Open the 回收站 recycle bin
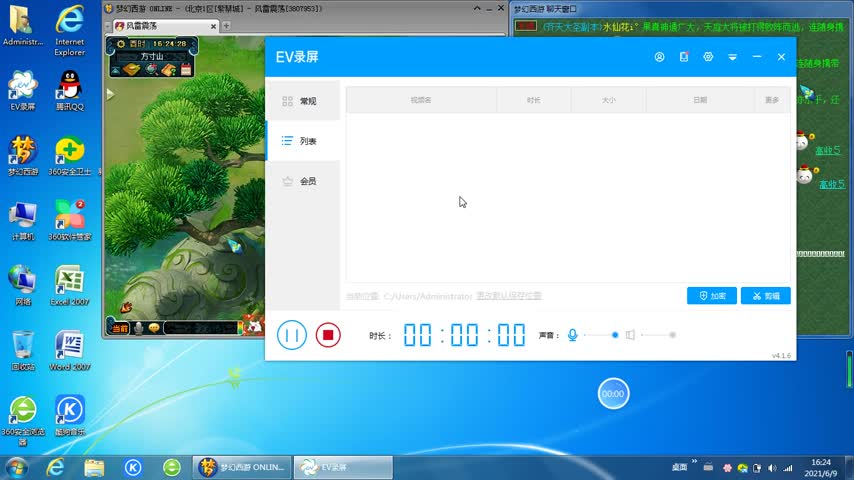The width and height of the screenshot is (854, 480). pyautogui.click(x=22, y=351)
